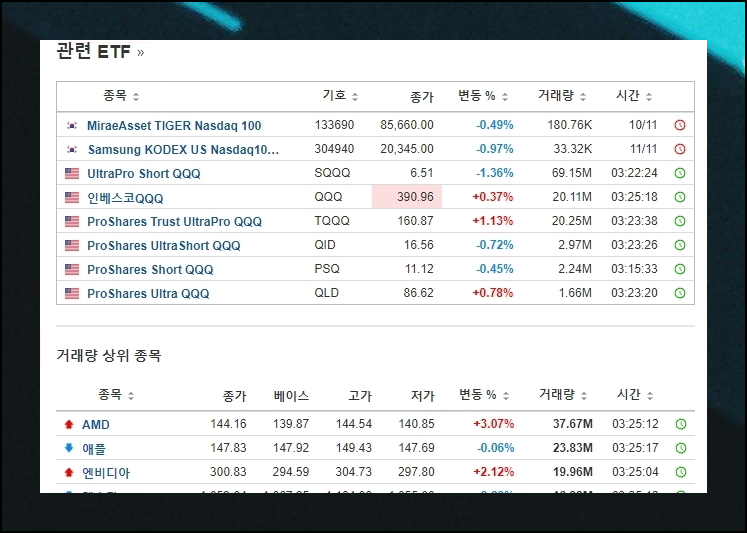Click Korean flag icon beside MiraeAsset TIGER
747x533 pixels.
point(72,126)
